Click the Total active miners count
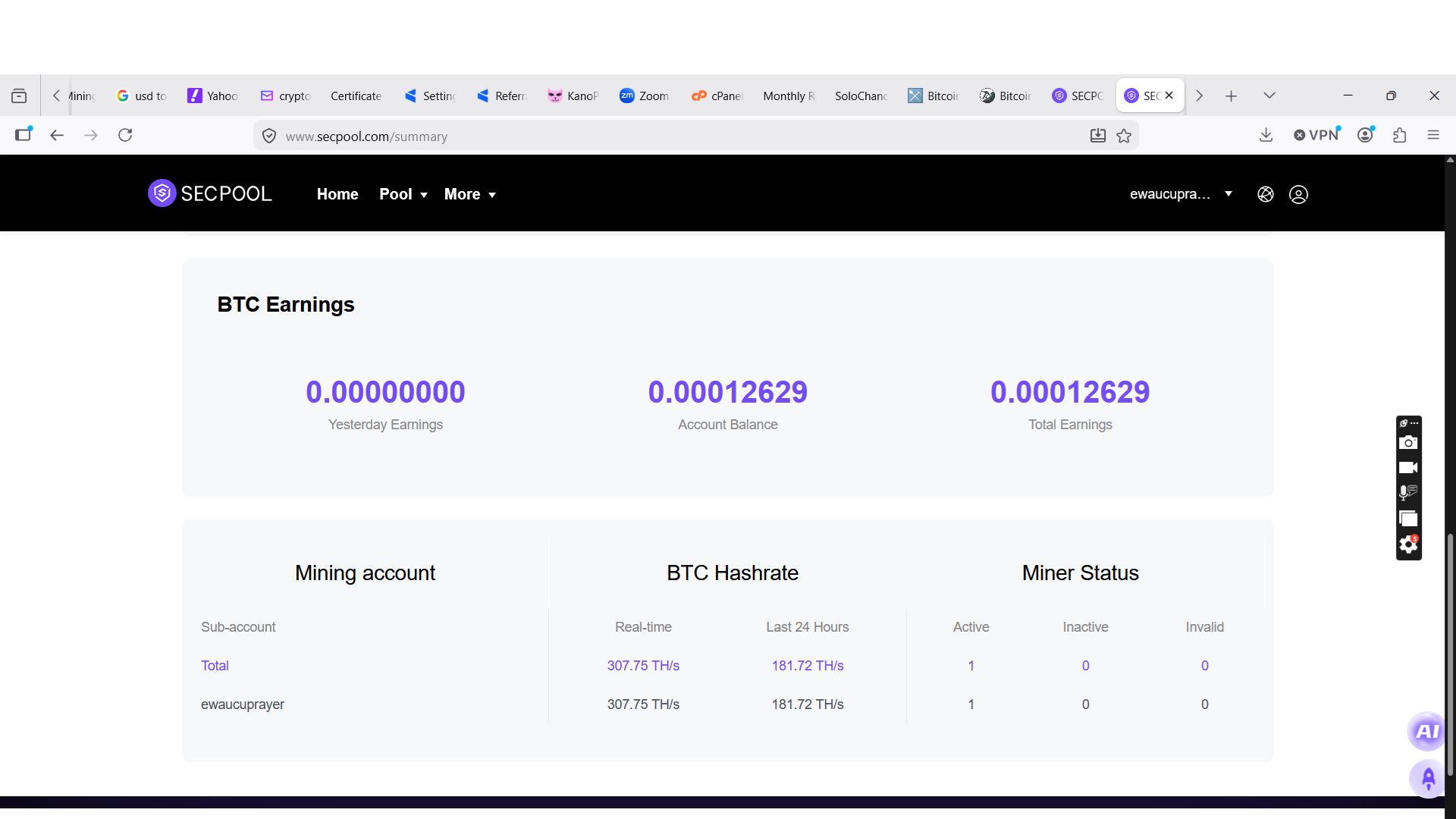The height and width of the screenshot is (819, 1456). 971,665
